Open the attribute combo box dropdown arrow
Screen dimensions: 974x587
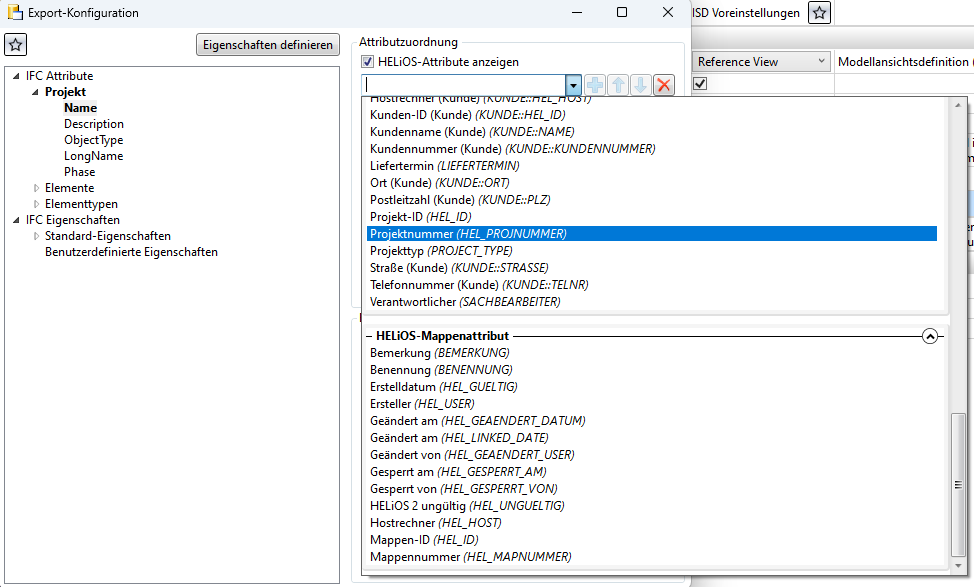pyautogui.click(x=573, y=85)
